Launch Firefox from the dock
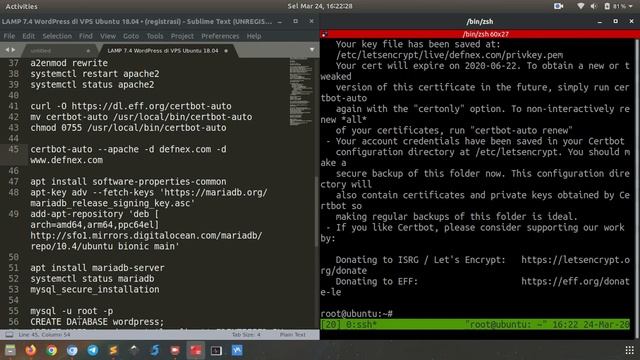 (31, 350)
